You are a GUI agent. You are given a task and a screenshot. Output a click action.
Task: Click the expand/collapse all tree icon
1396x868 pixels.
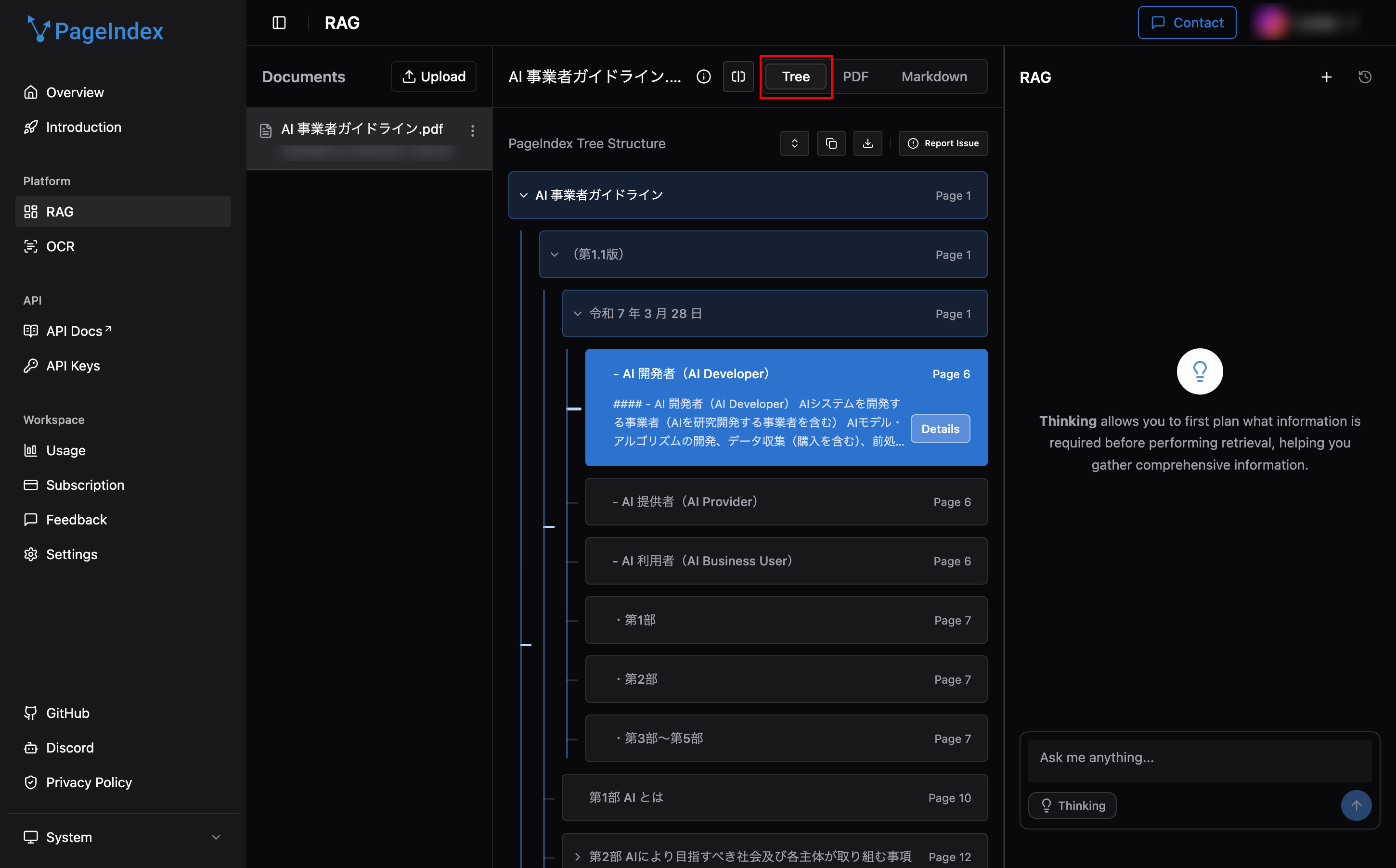coord(794,143)
